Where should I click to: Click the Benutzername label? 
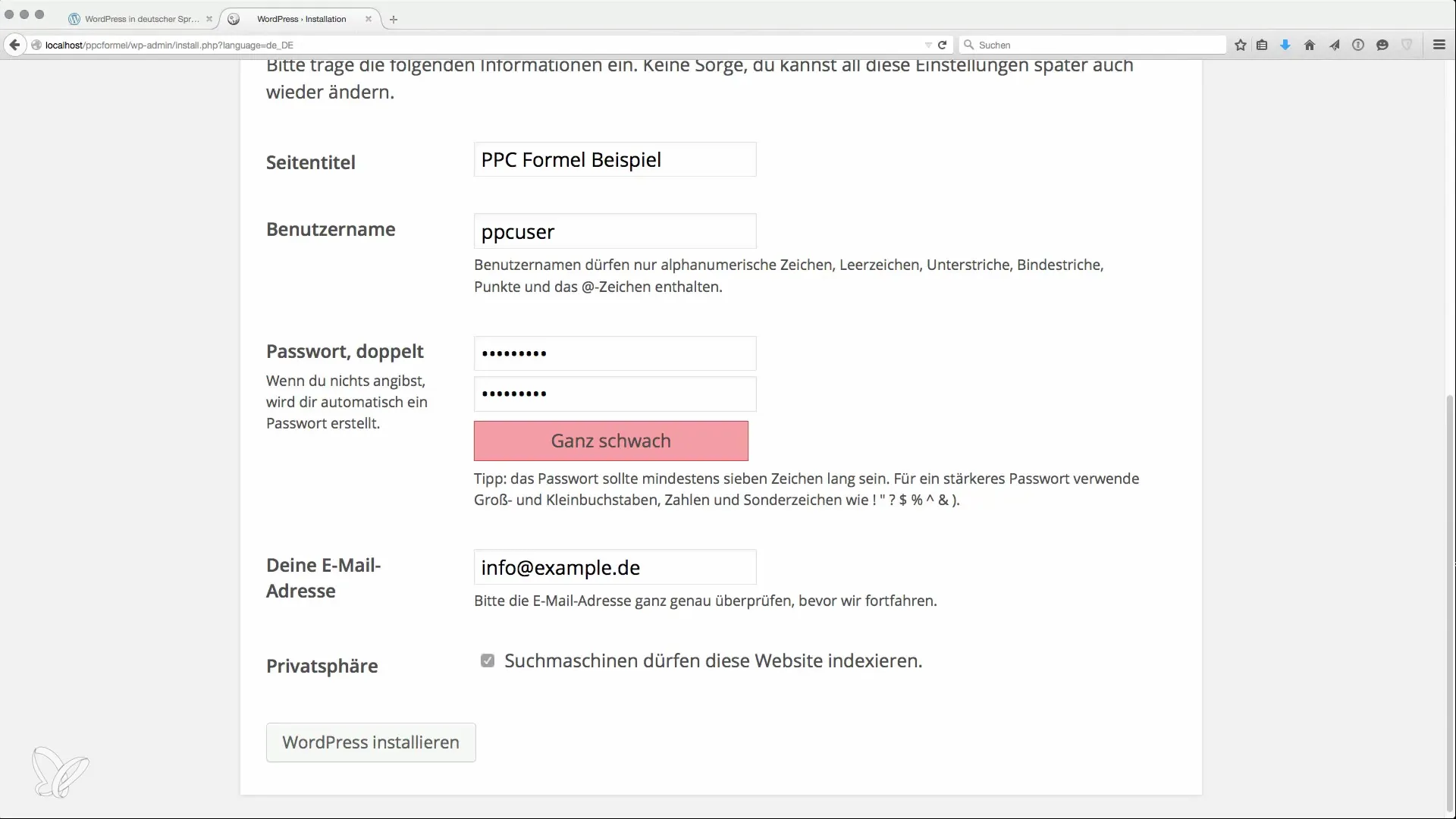click(331, 229)
